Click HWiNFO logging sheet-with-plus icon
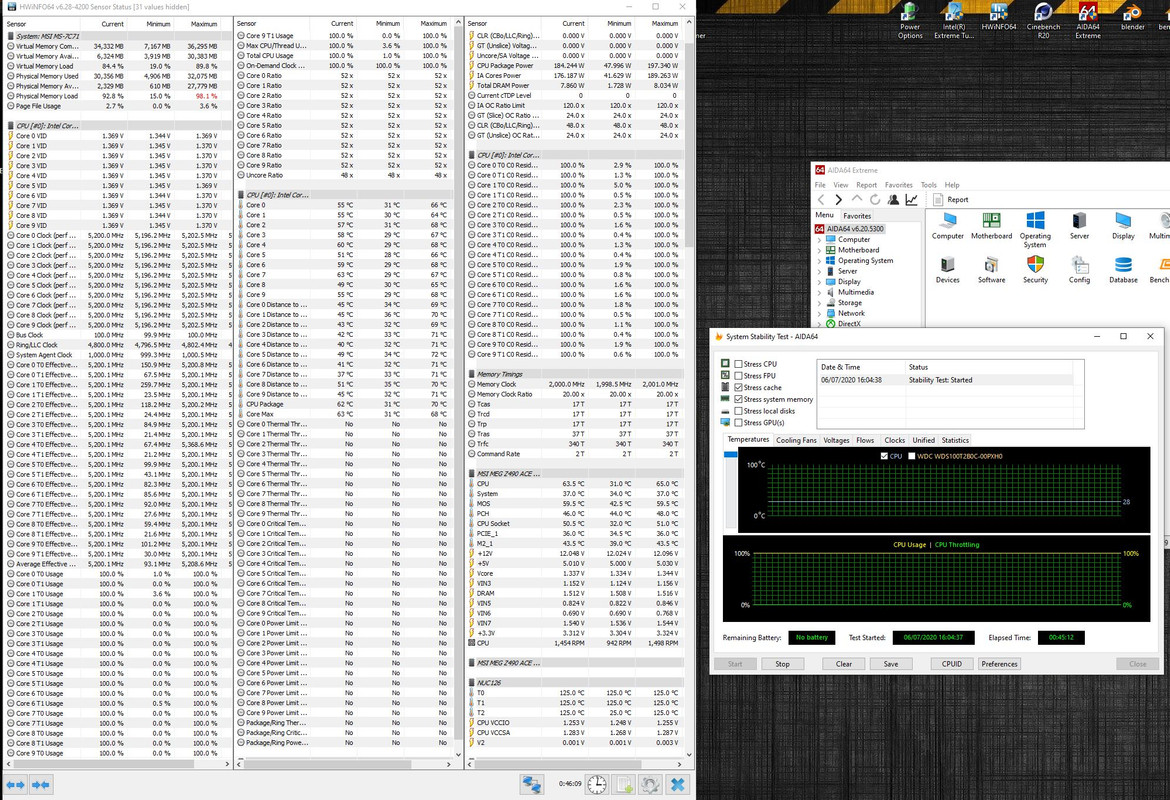Viewport: 1170px width, 800px height. pyautogui.click(x=624, y=784)
